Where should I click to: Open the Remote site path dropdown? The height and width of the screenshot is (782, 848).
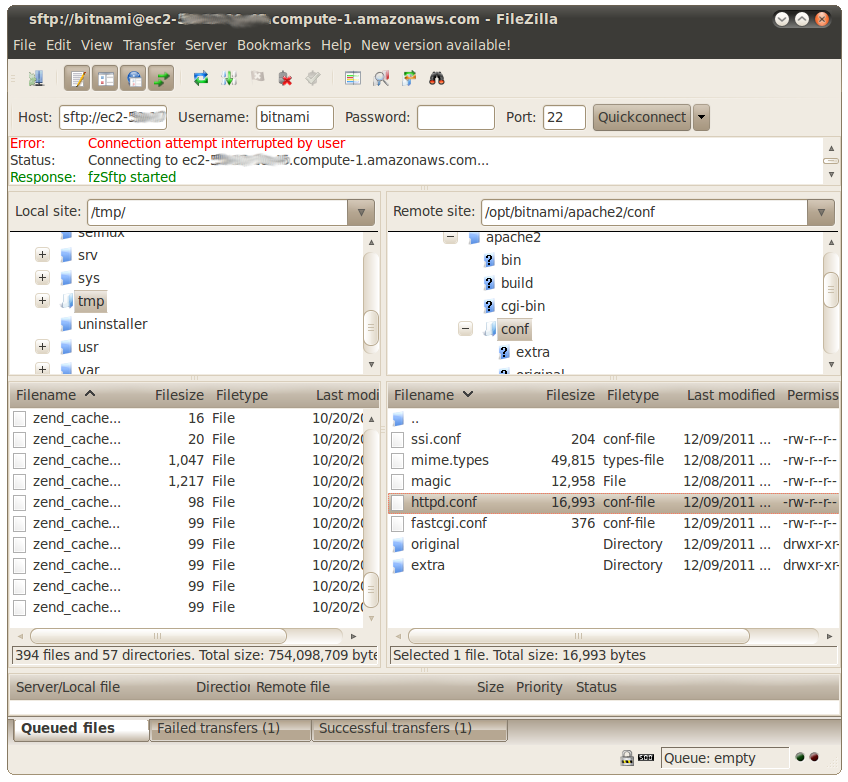(x=821, y=212)
